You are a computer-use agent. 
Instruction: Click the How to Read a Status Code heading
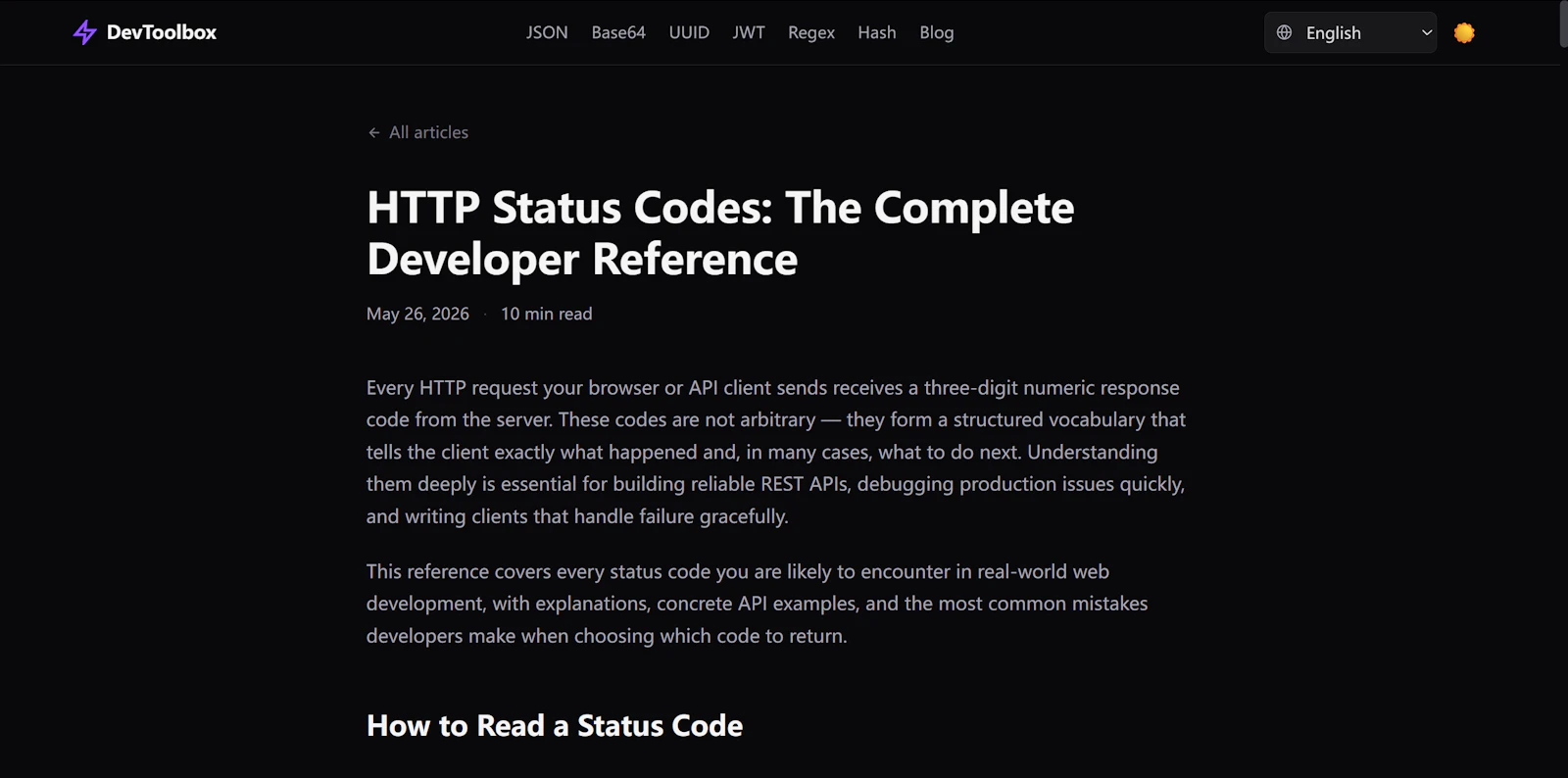[x=555, y=725]
